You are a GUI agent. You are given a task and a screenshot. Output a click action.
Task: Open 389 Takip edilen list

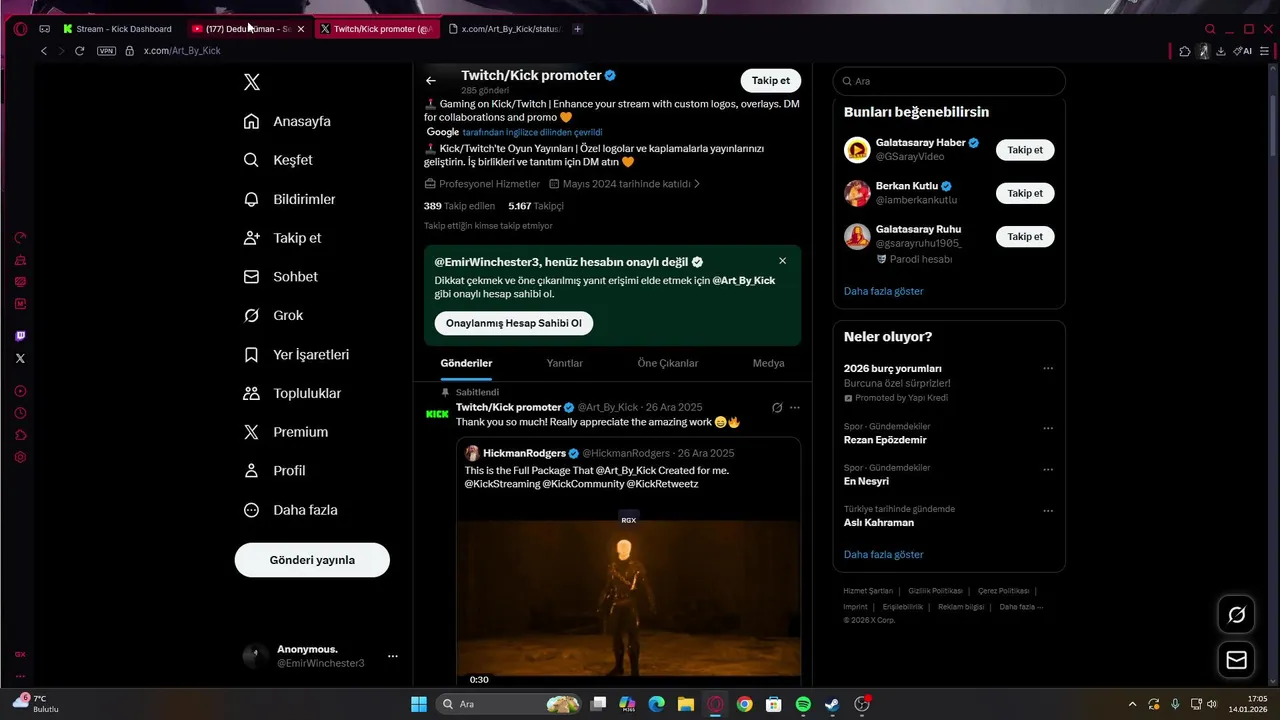pyautogui.click(x=460, y=206)
